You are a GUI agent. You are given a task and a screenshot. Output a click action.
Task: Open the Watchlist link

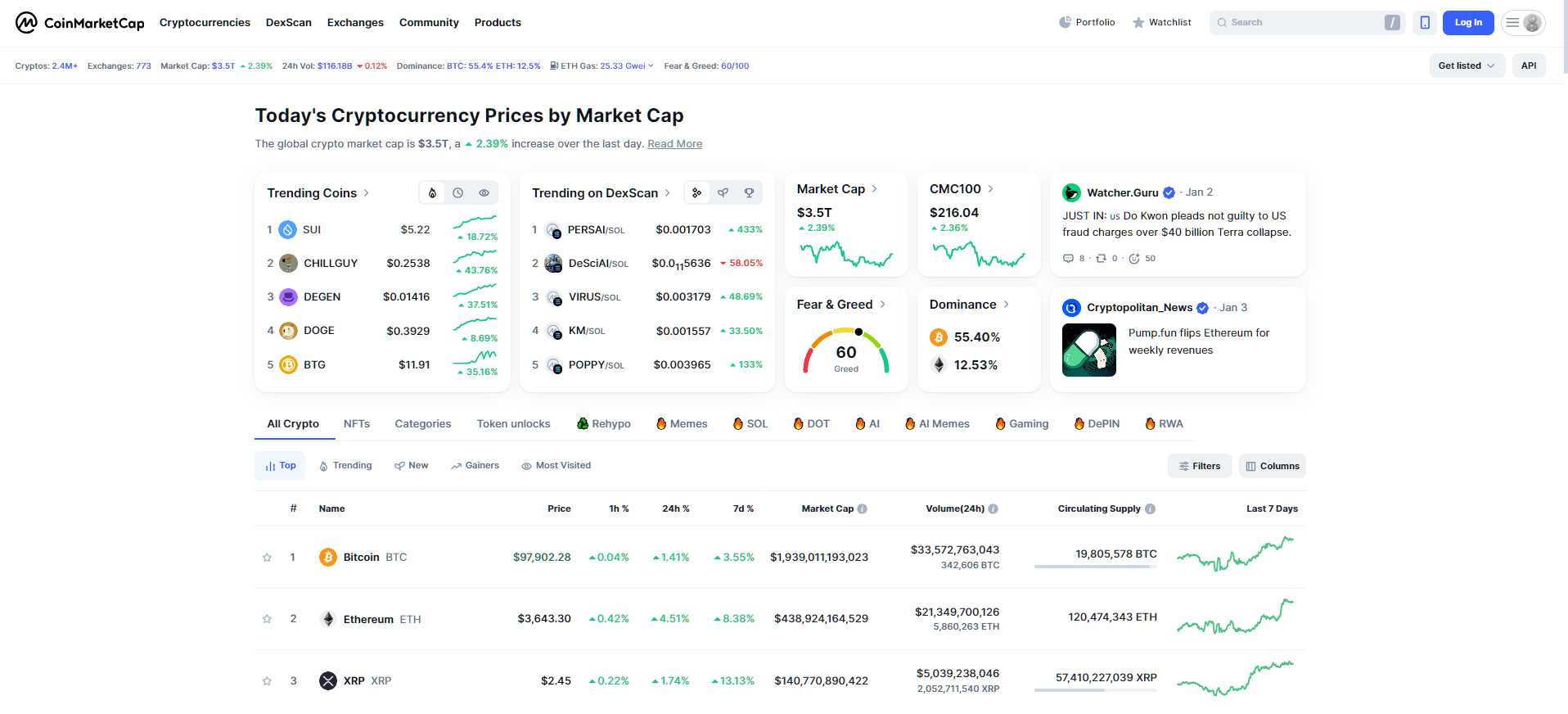(x=1161, y=23)
